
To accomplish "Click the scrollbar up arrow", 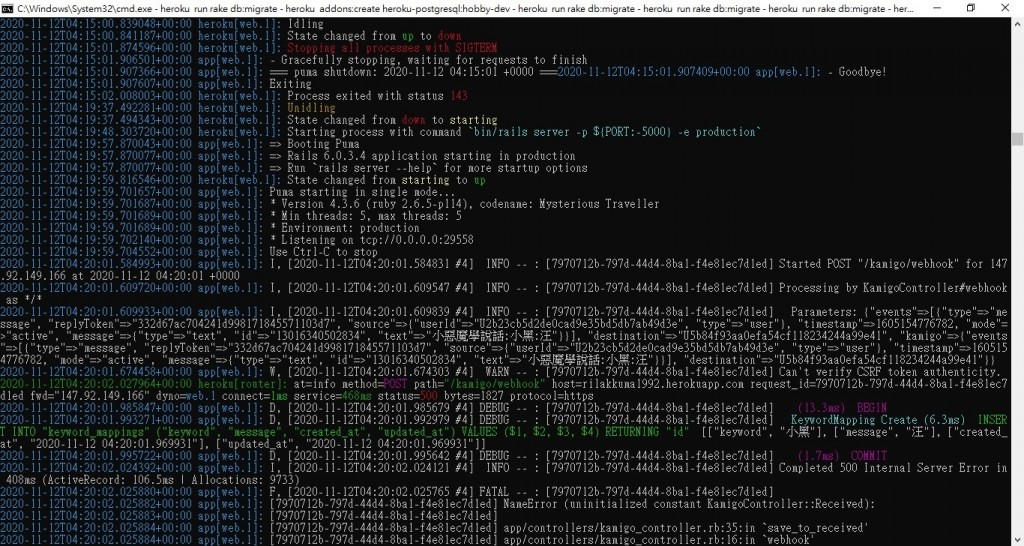I will point(1017,24).
